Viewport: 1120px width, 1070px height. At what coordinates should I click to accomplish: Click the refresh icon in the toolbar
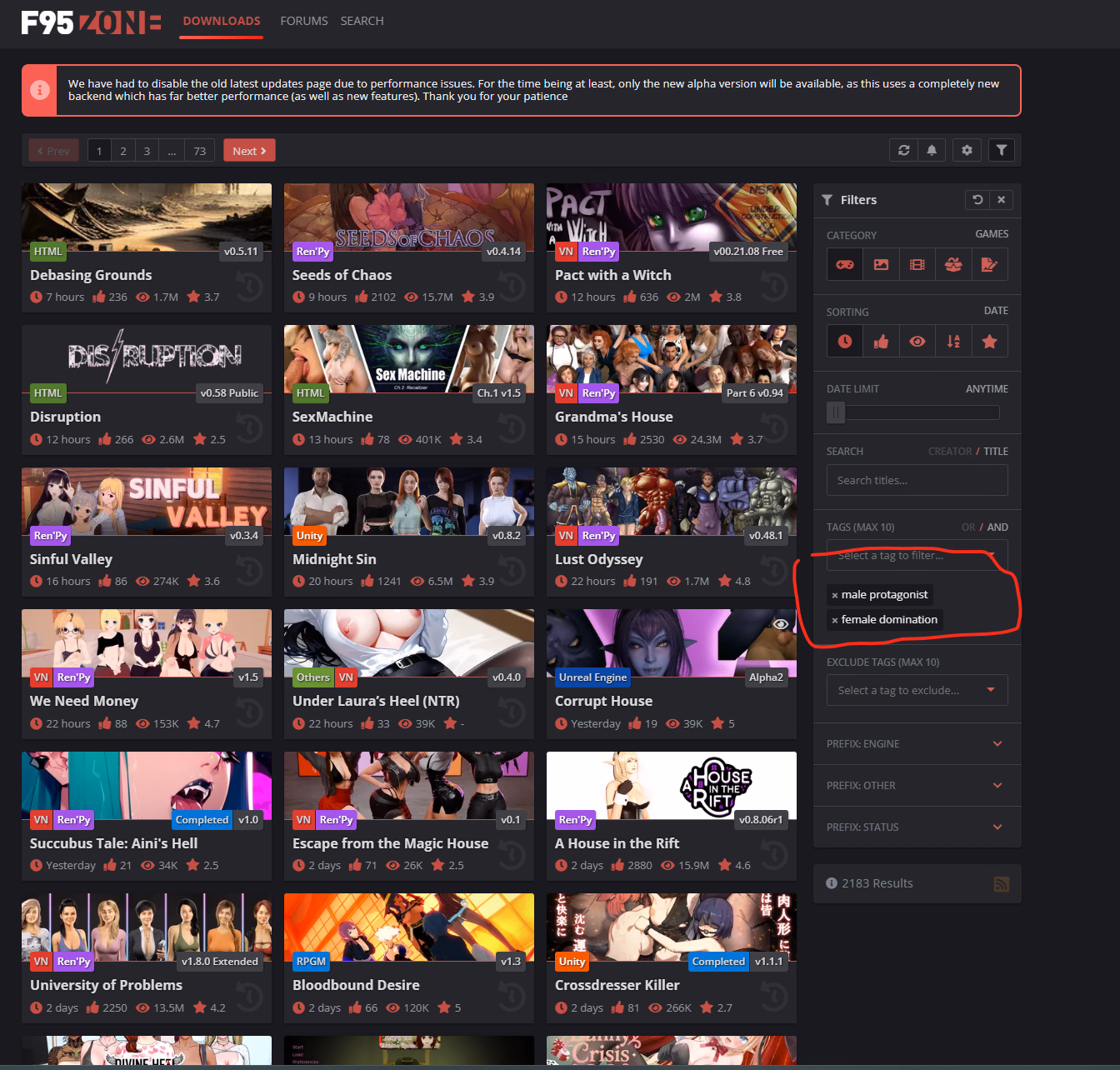point(904,151)
